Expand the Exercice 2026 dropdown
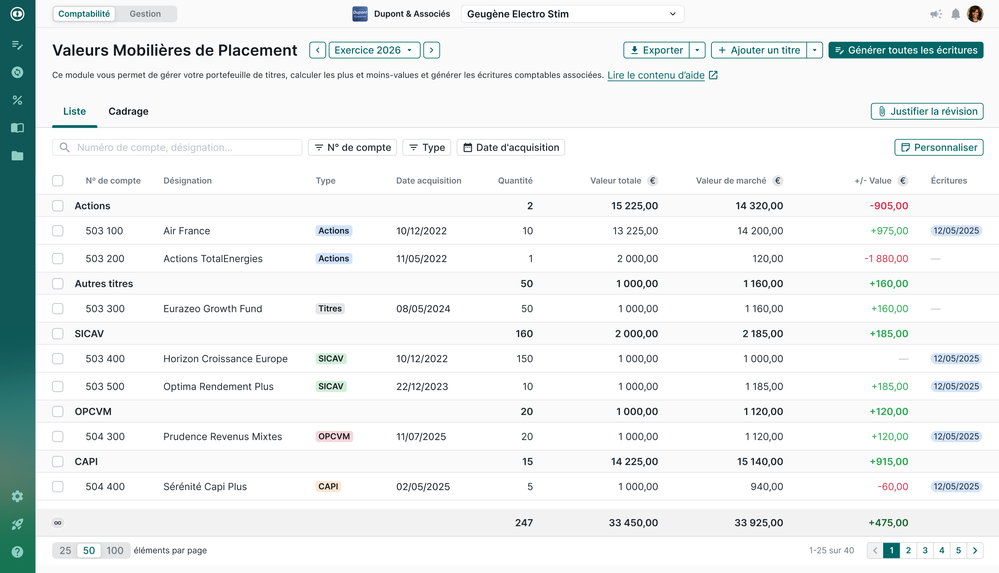999x573 pixels. click(375, 50)
